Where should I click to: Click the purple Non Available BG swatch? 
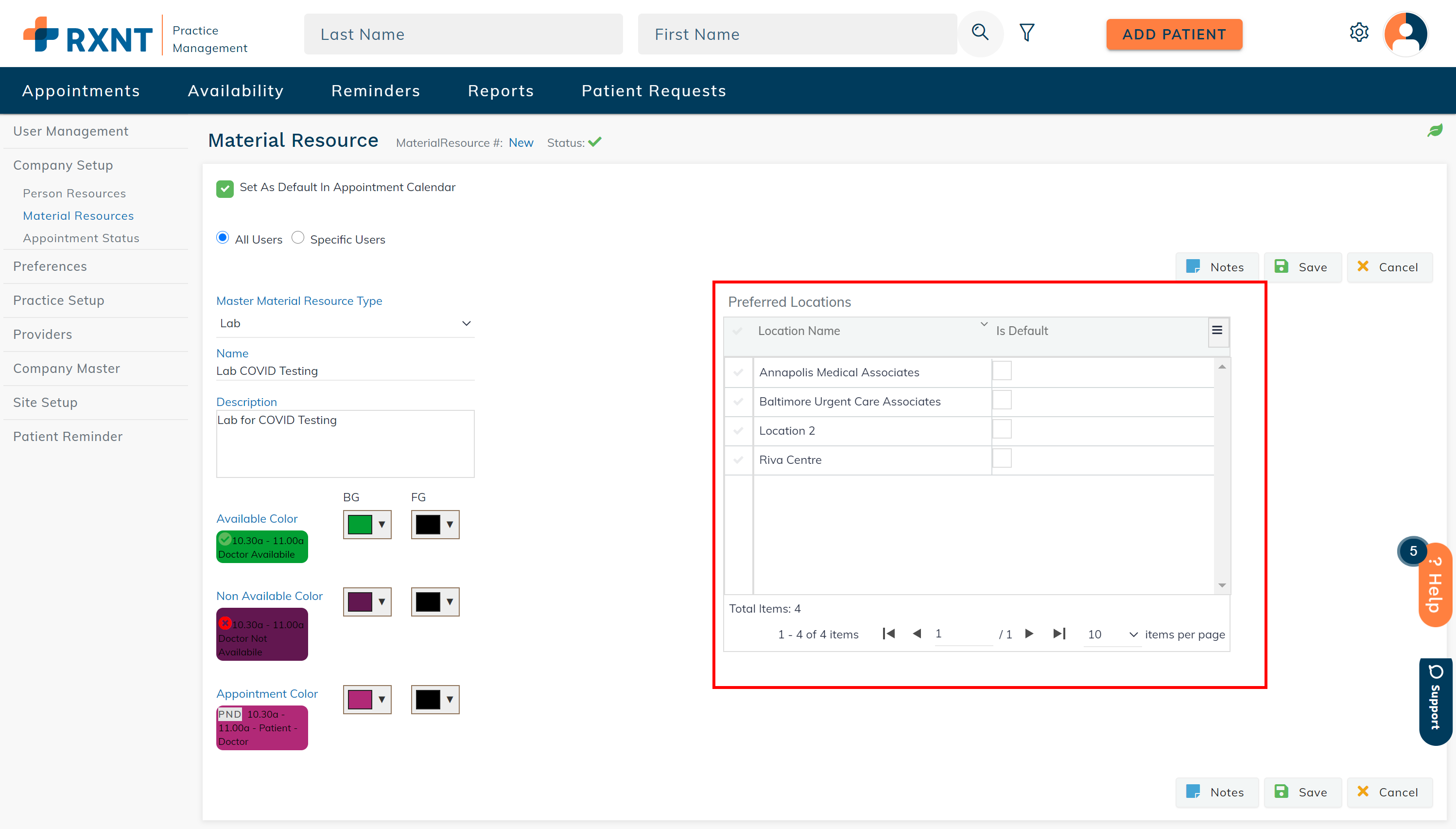coord(360,602)
